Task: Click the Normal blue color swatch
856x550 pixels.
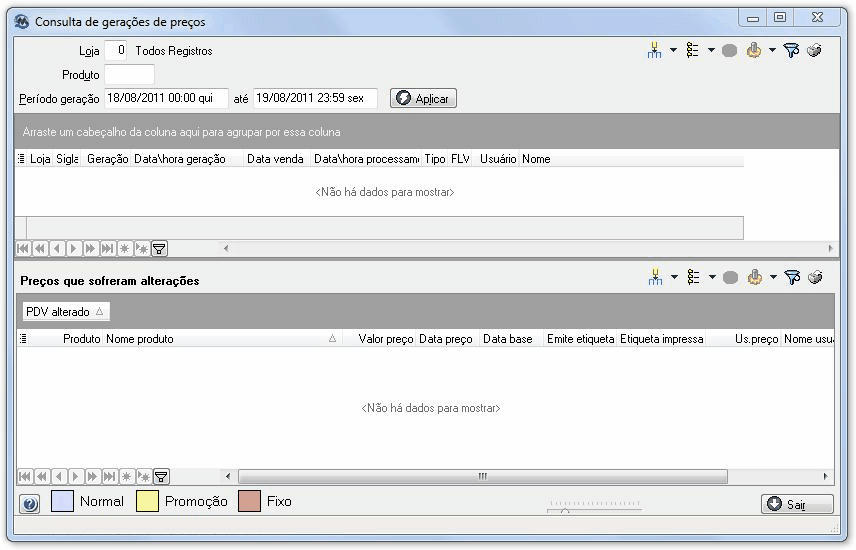Action: (x=62, y=501)
